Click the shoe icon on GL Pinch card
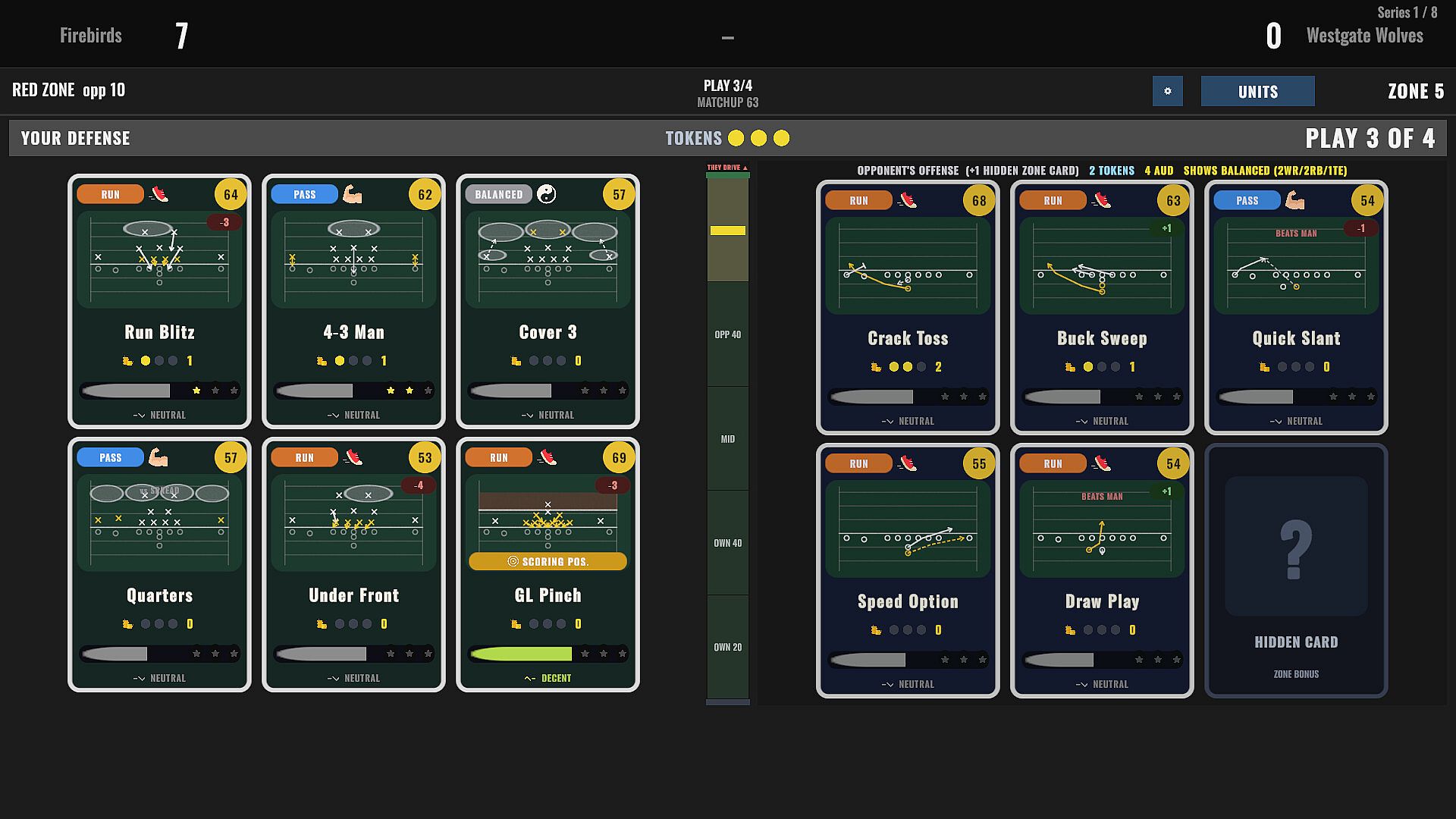Image resolution: width=1456 pixels, height=819 pixels. [x=547, y=457]
